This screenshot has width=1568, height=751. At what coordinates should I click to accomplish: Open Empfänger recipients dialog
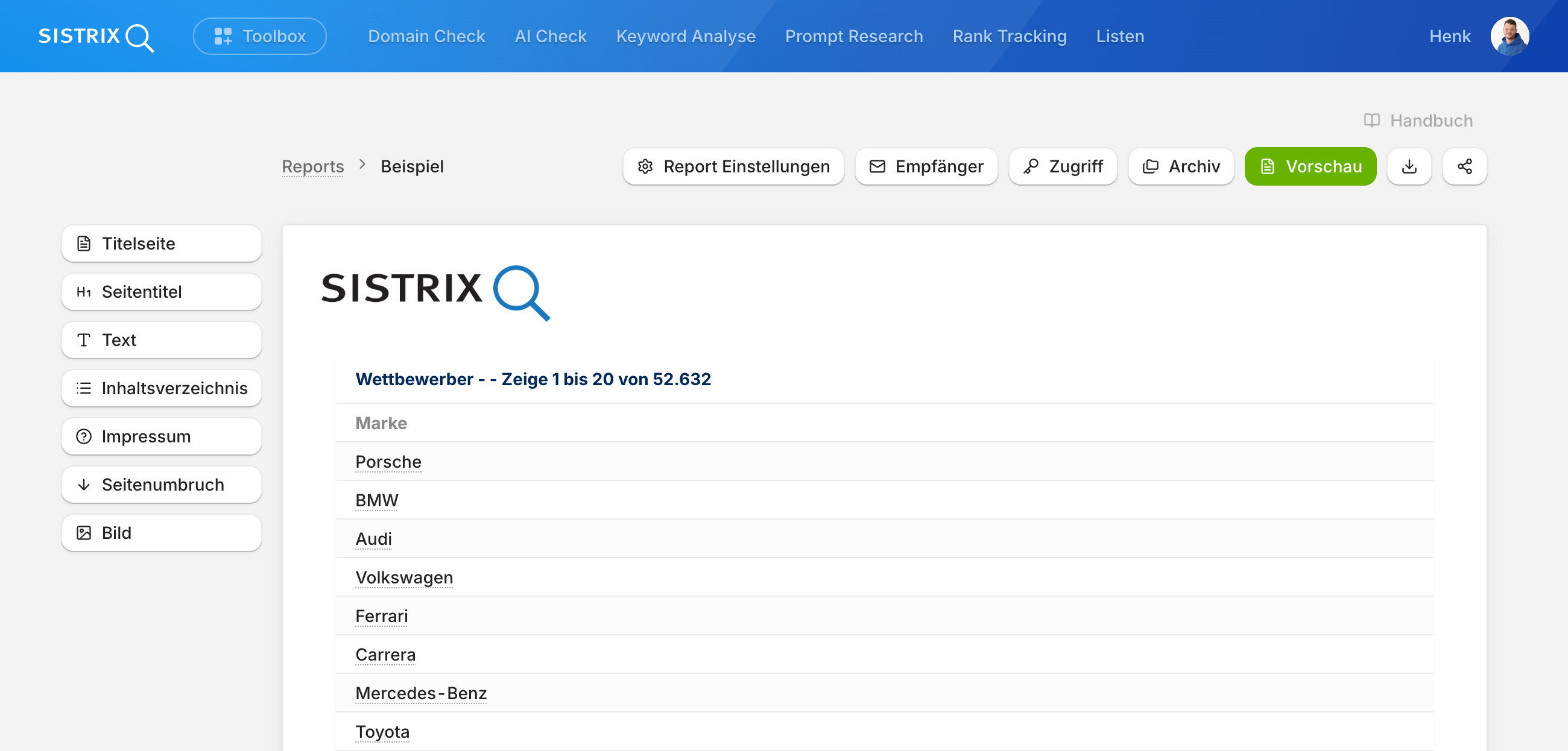click(926, 166)
